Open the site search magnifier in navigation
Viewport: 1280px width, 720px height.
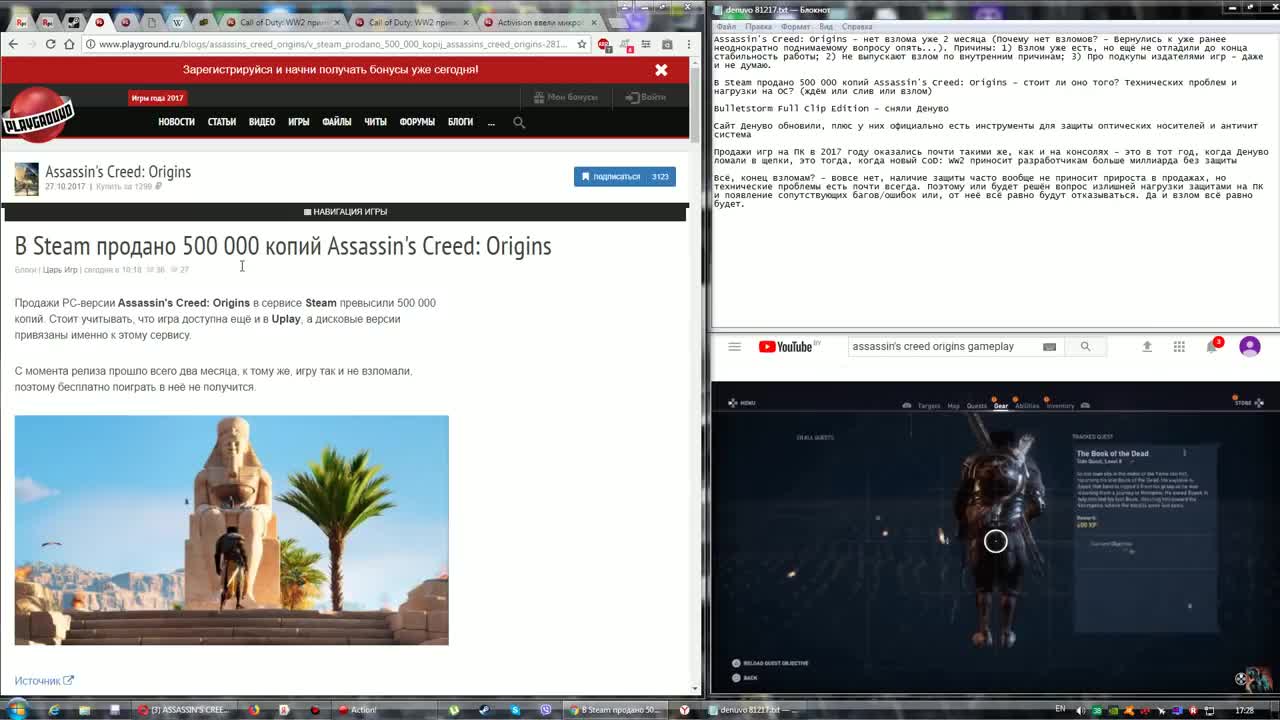(519, 122)
